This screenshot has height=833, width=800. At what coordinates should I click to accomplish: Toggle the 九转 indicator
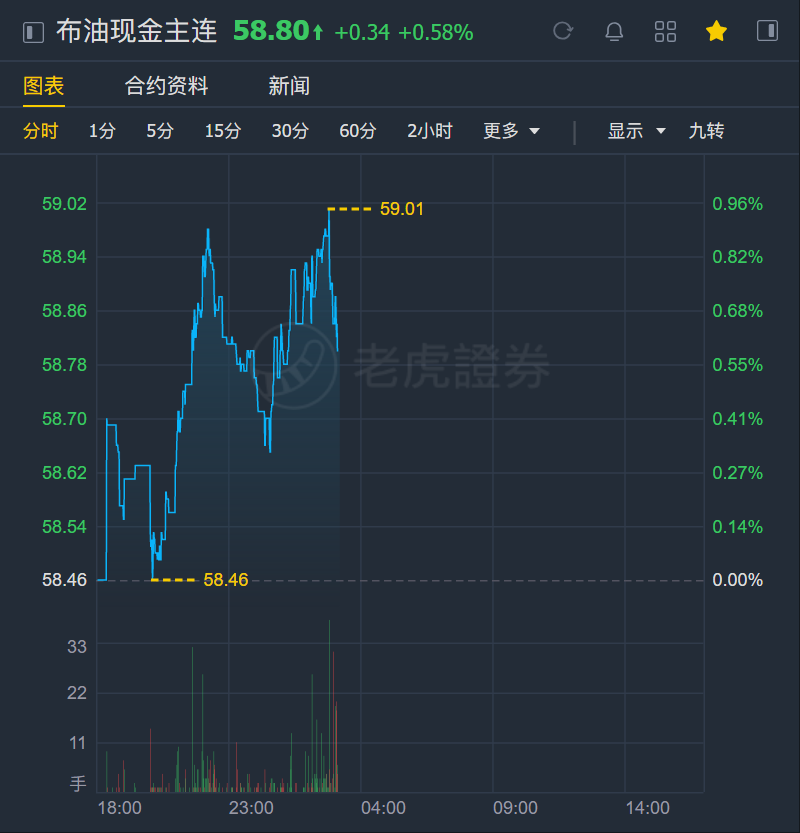706,131
